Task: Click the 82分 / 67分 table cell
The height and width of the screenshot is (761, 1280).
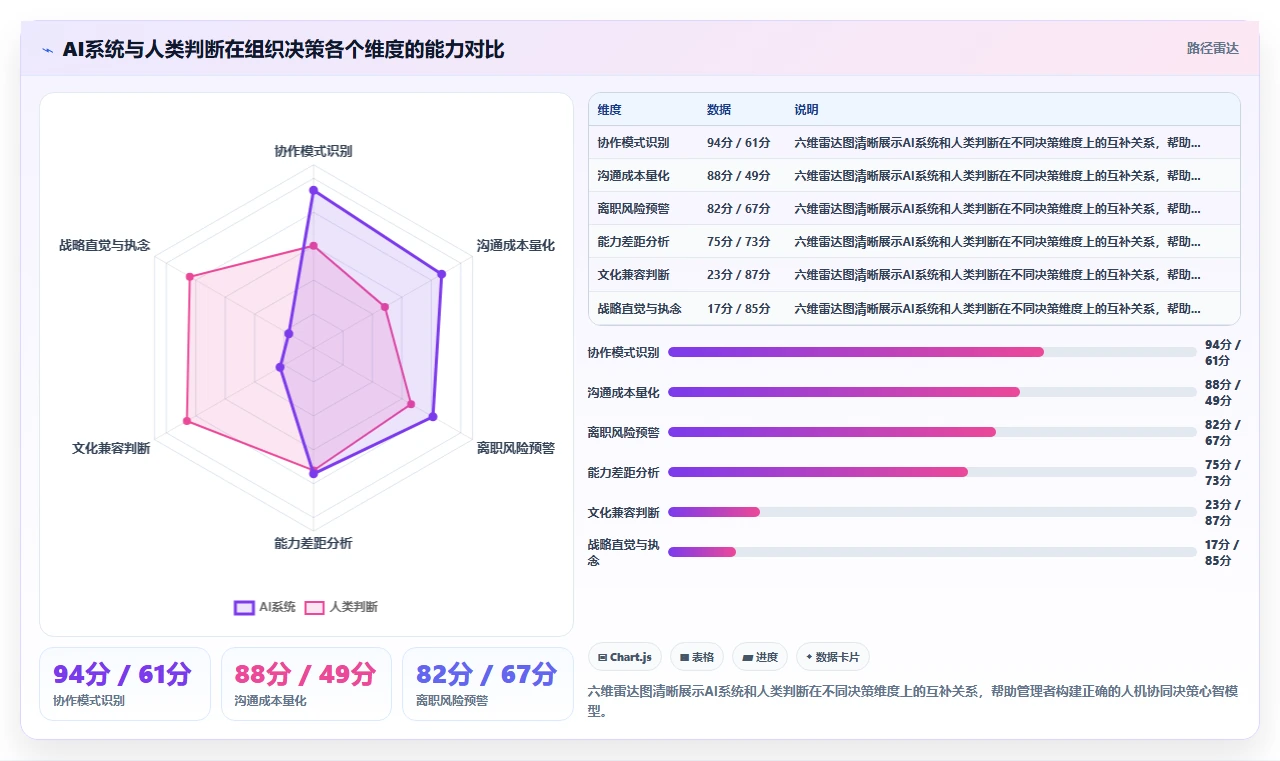Action: (x=739, y=209)
